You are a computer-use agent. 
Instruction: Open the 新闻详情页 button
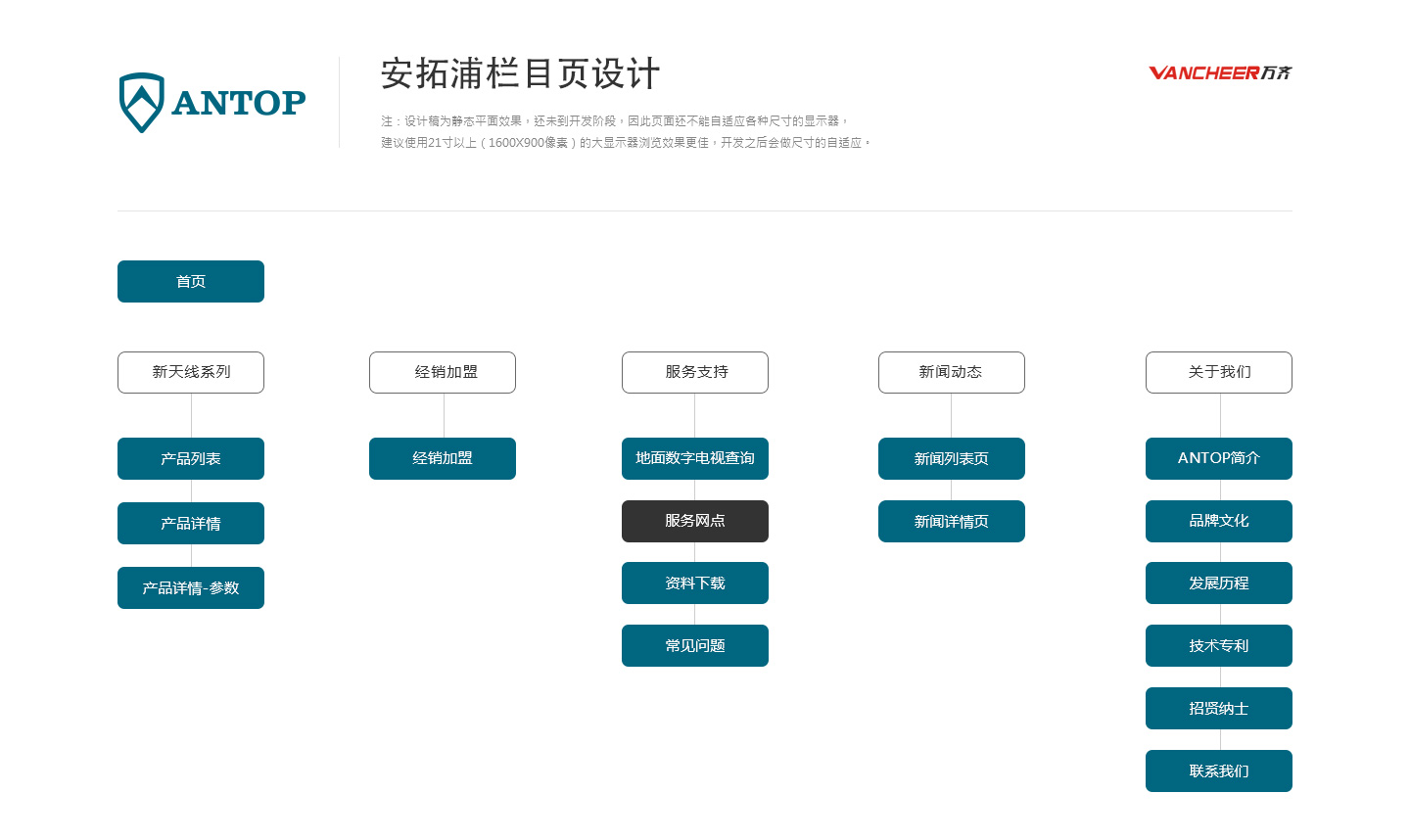click(952, 521)
